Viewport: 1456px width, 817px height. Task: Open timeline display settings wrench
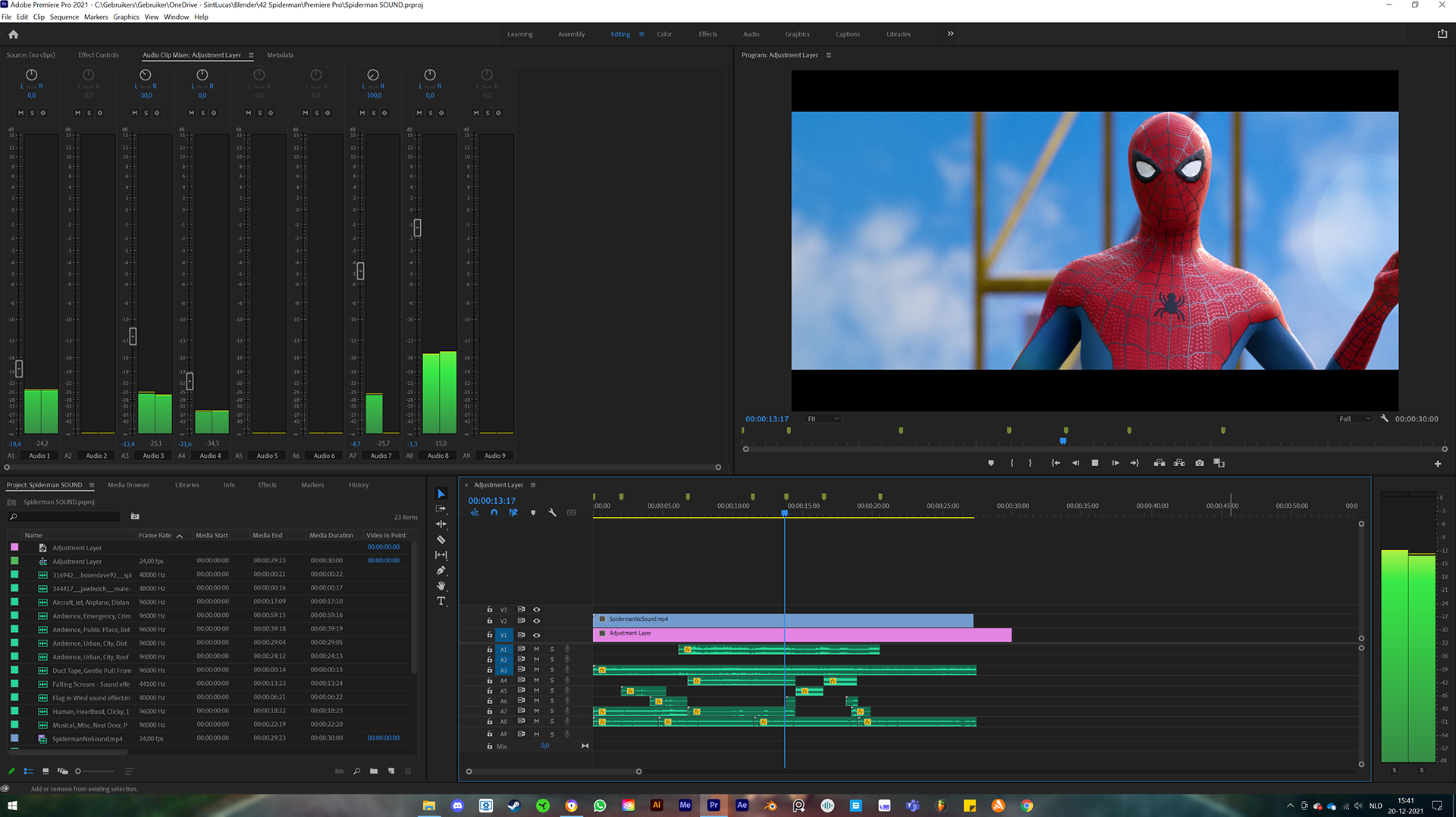[x=552, y=513]
